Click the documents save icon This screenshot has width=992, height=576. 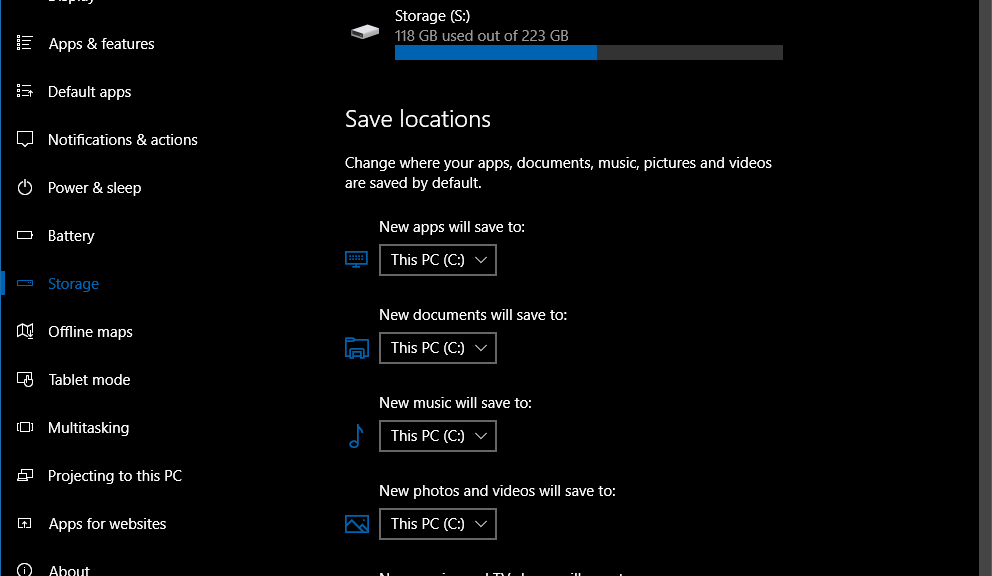pyautogui.click(x=356, y=348)
